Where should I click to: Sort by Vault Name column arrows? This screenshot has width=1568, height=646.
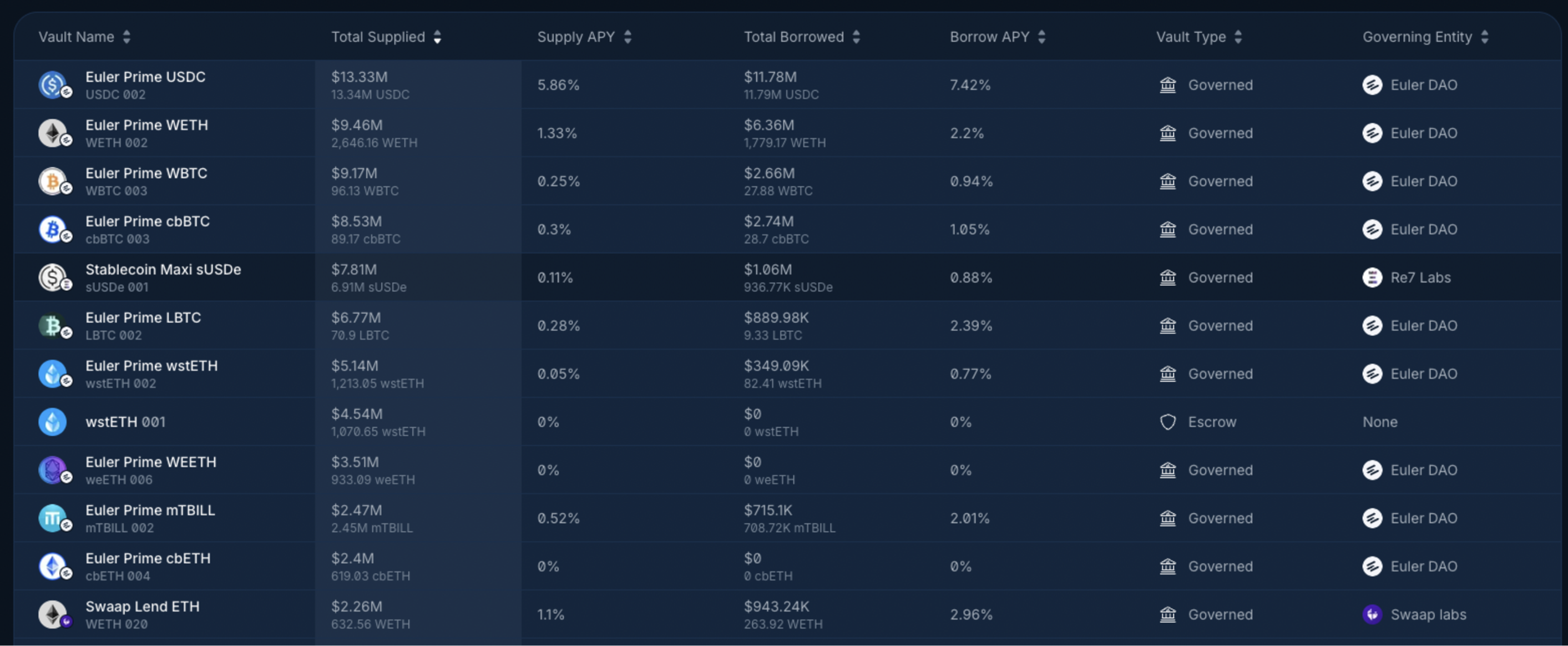(x=127, y=37)
